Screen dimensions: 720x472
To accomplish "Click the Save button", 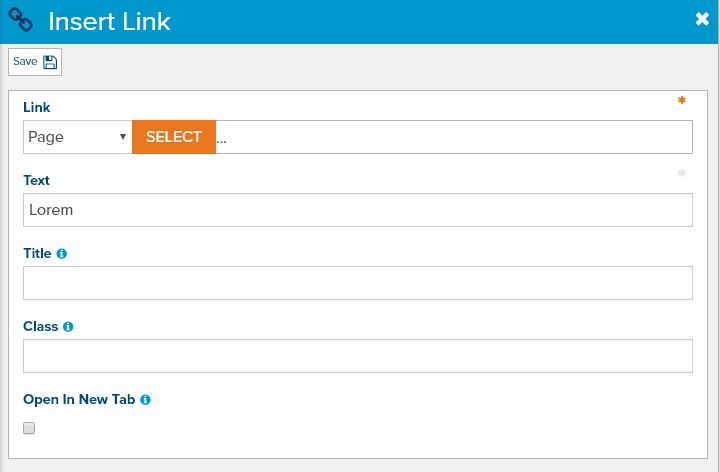I will tap(35, 62).
